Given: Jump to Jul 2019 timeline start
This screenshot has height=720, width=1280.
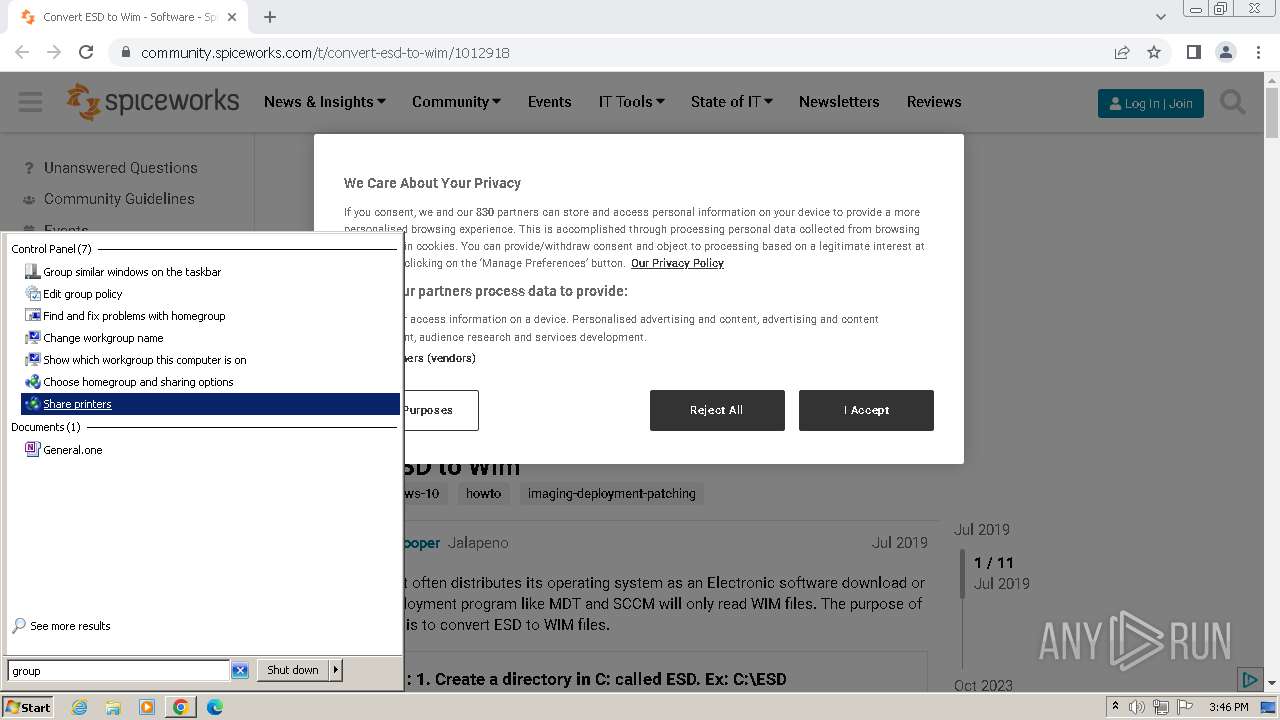Looking at the screenshot, I should pyautogui.click(x=982, y=530).
